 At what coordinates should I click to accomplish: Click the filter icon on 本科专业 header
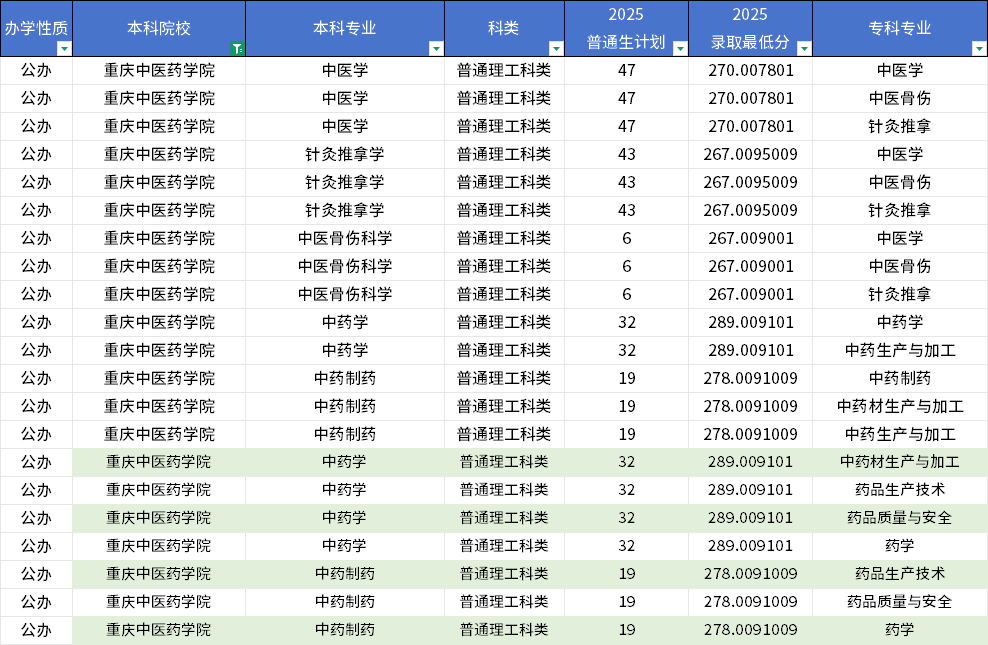coord(435,46)
